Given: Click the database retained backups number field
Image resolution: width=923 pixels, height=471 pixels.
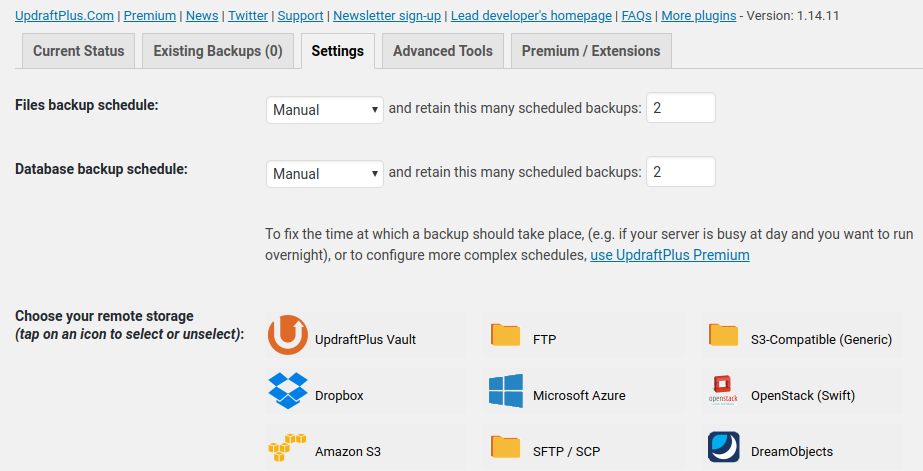Looking at the screenshot, I should coord(681,172).
